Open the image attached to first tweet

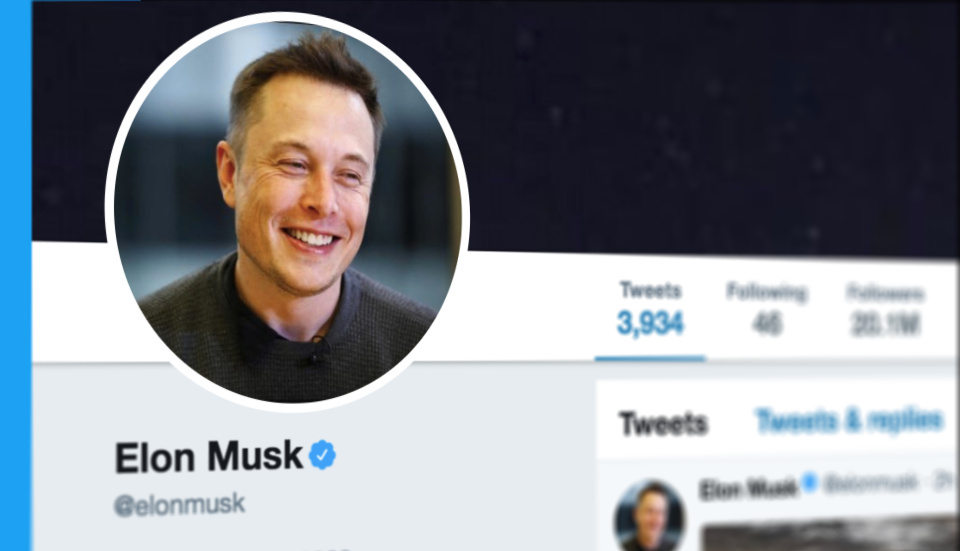click(830, 534)
